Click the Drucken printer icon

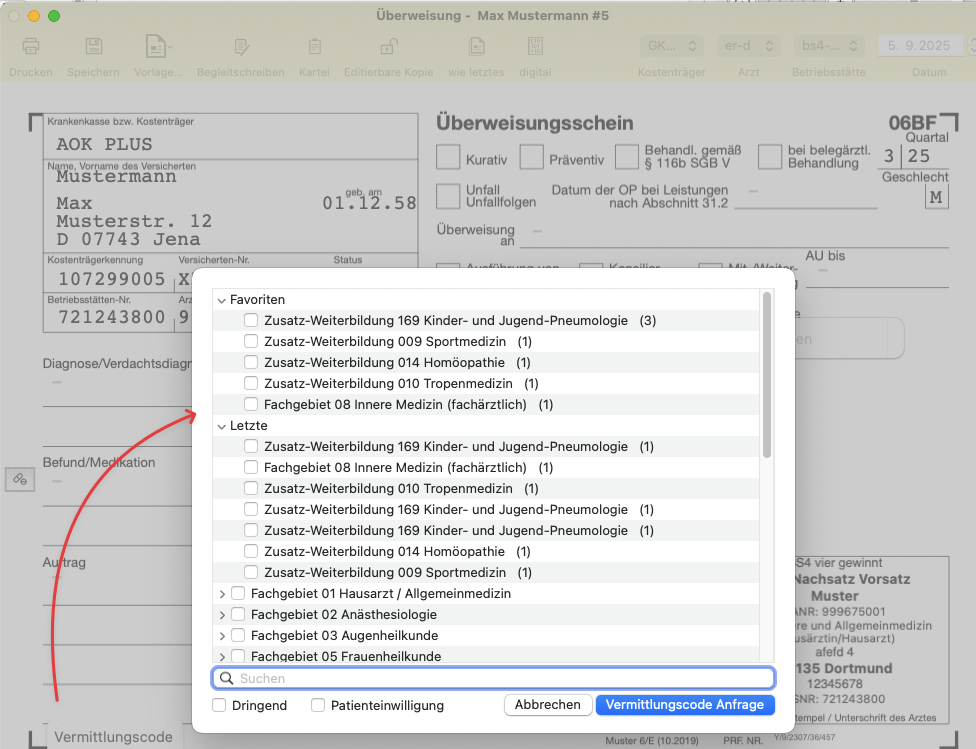click(x=30, y=46)
